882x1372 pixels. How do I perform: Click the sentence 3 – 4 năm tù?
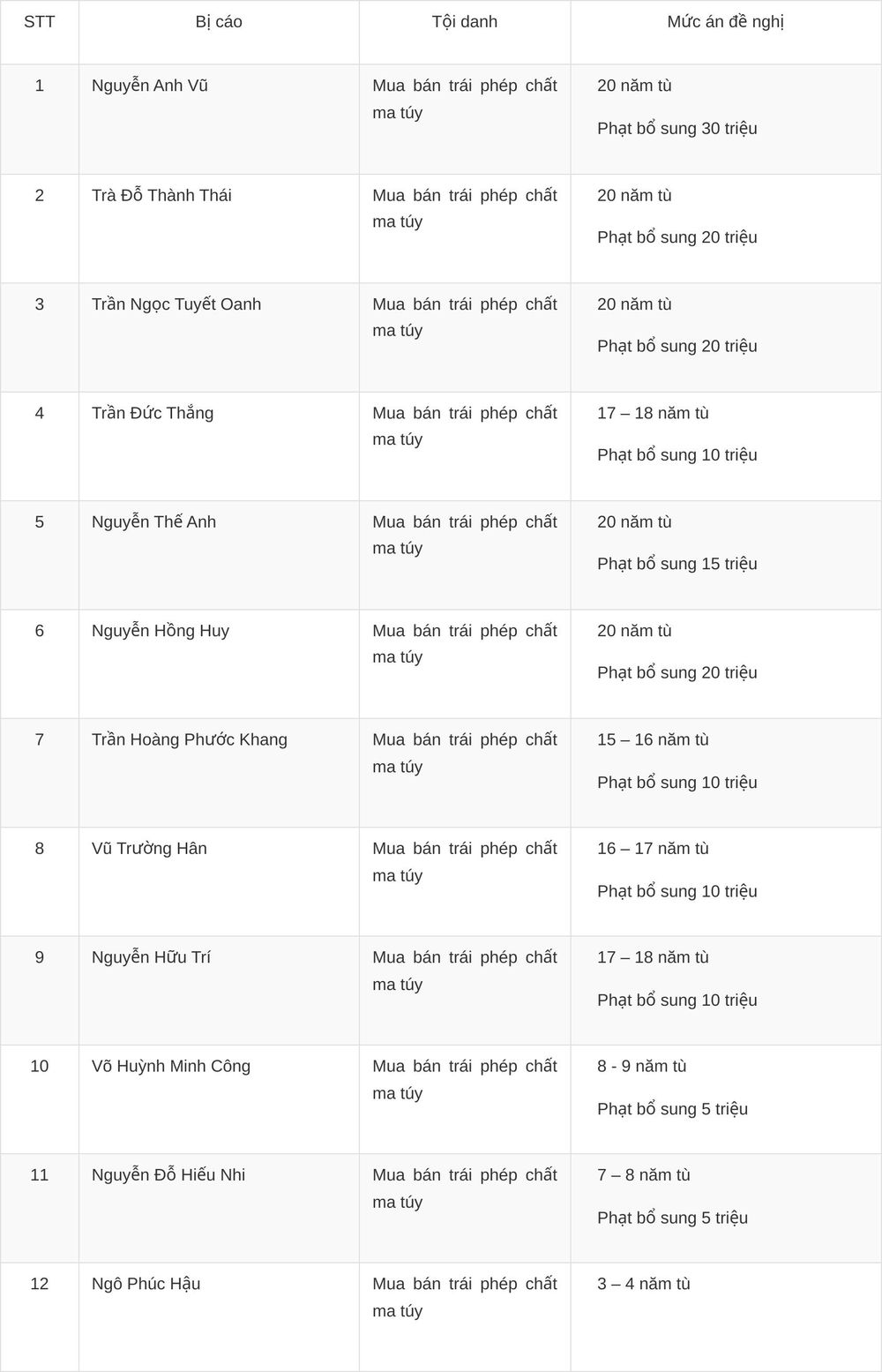pyautogui.click(x=644, y=1284)
